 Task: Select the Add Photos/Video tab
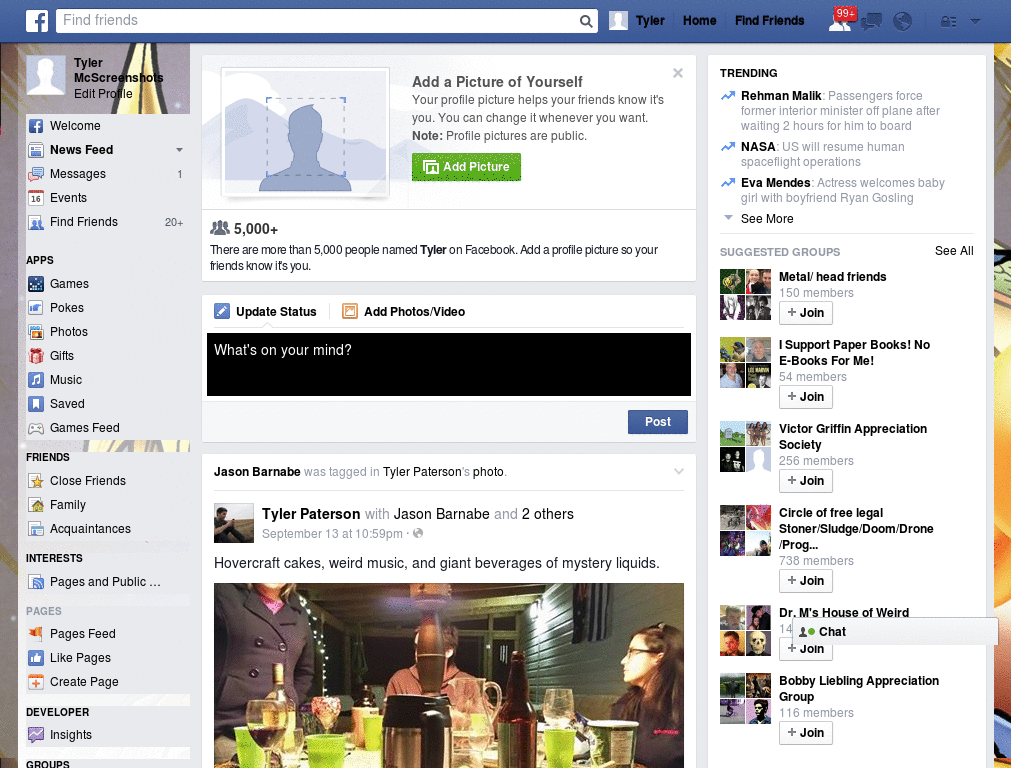[x=404, y=312]
